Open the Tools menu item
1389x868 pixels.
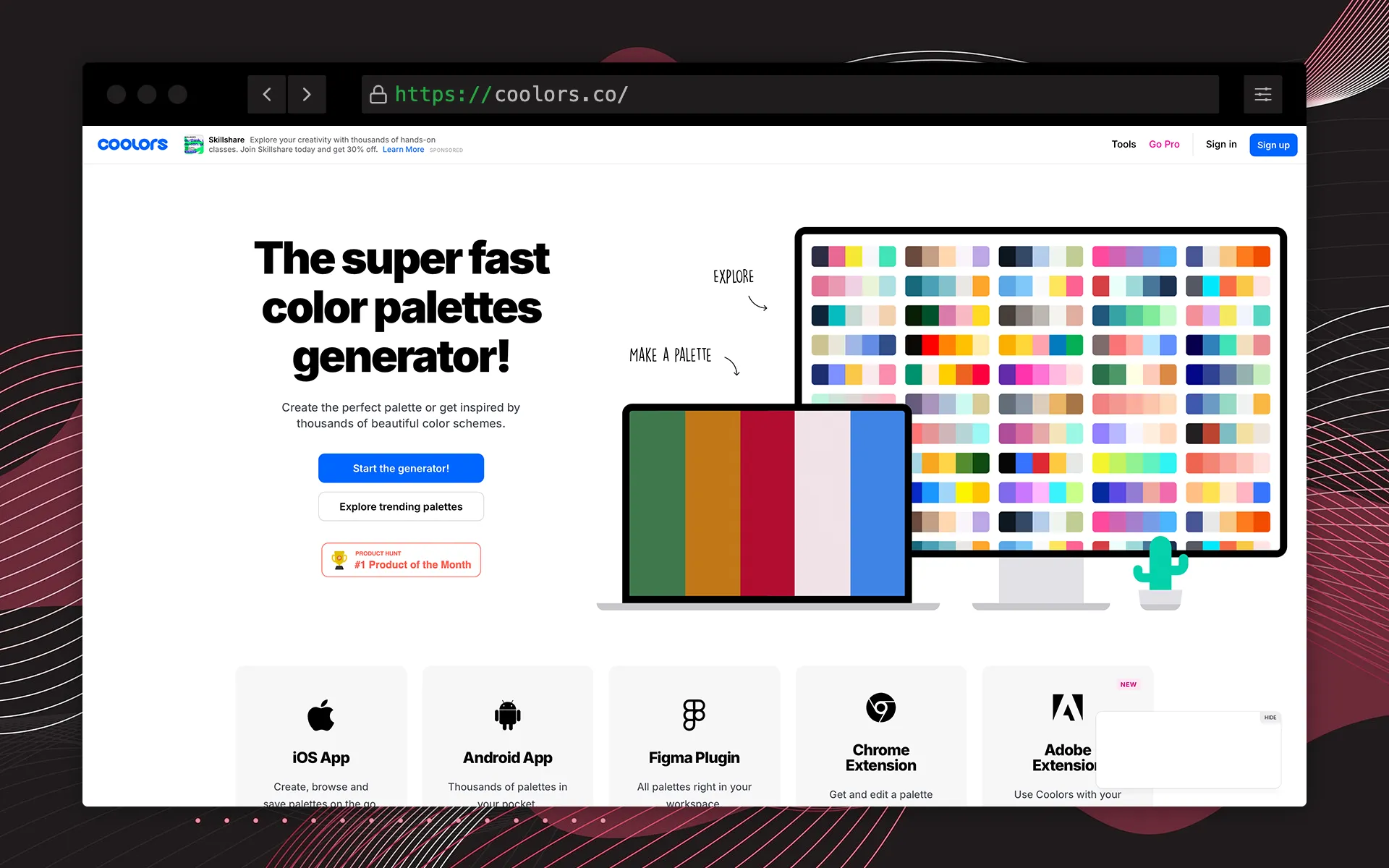1123,144
